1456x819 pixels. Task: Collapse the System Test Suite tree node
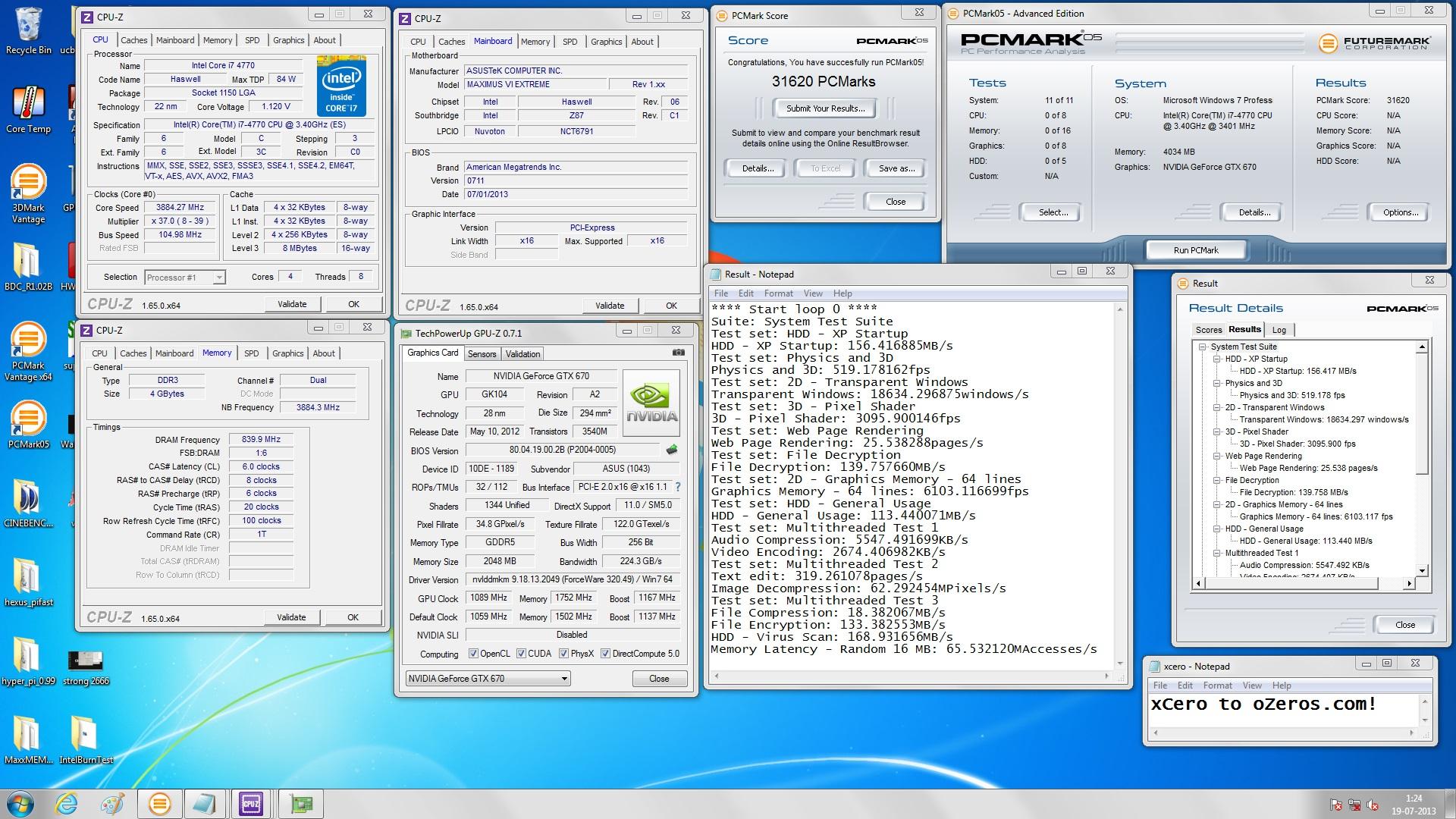(1203, 347)
